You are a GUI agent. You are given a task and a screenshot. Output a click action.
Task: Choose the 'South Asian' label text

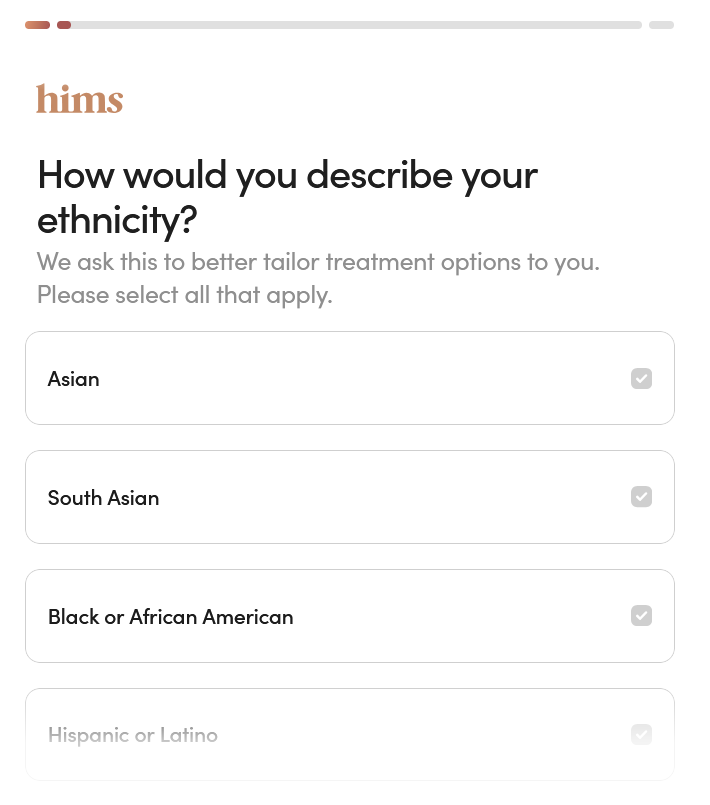pos(103,498)
